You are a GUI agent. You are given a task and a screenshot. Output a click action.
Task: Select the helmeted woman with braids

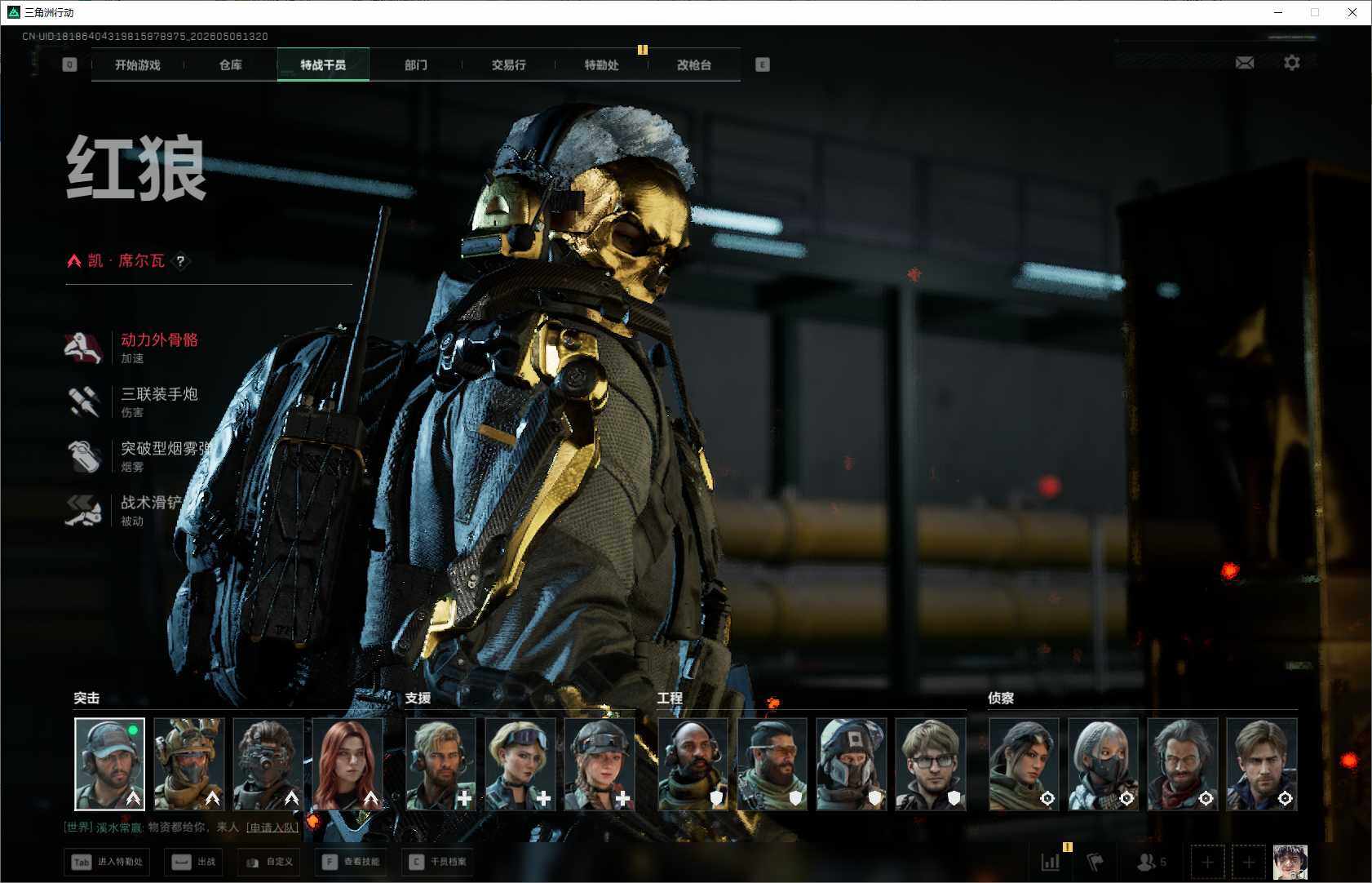pos(600,764)
